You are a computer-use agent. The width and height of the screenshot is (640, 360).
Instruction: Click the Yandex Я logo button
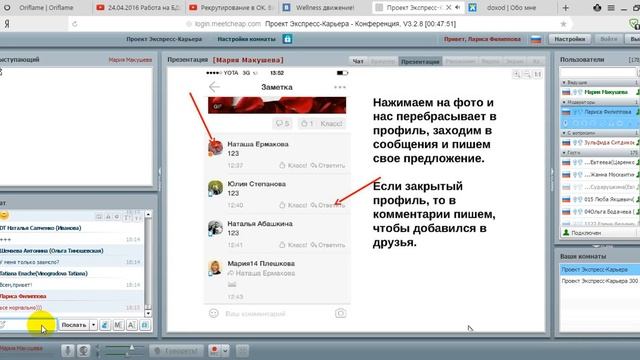[7, 24]
